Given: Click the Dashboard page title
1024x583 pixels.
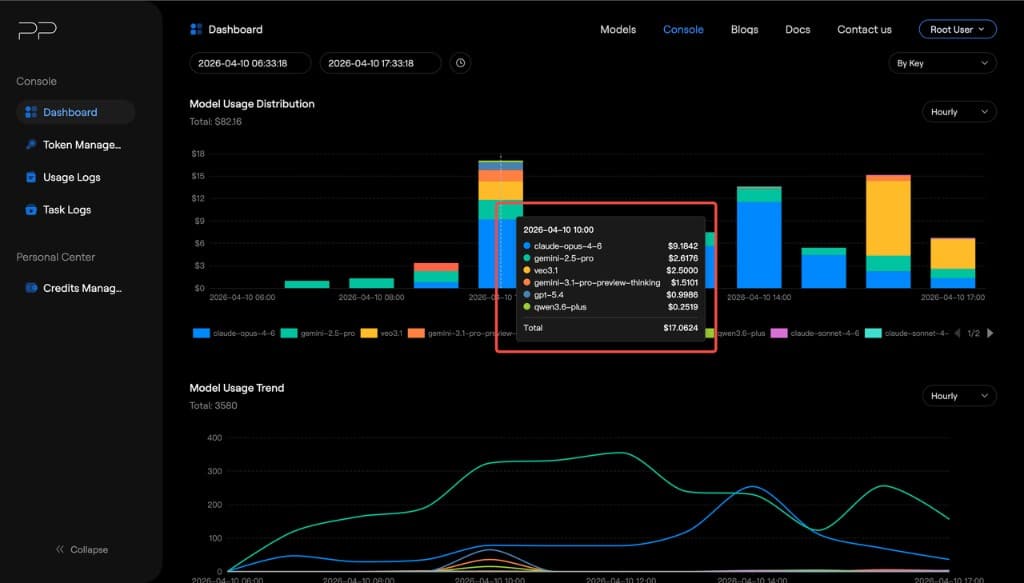Looking at the screenshot, I should click(235, 29).
